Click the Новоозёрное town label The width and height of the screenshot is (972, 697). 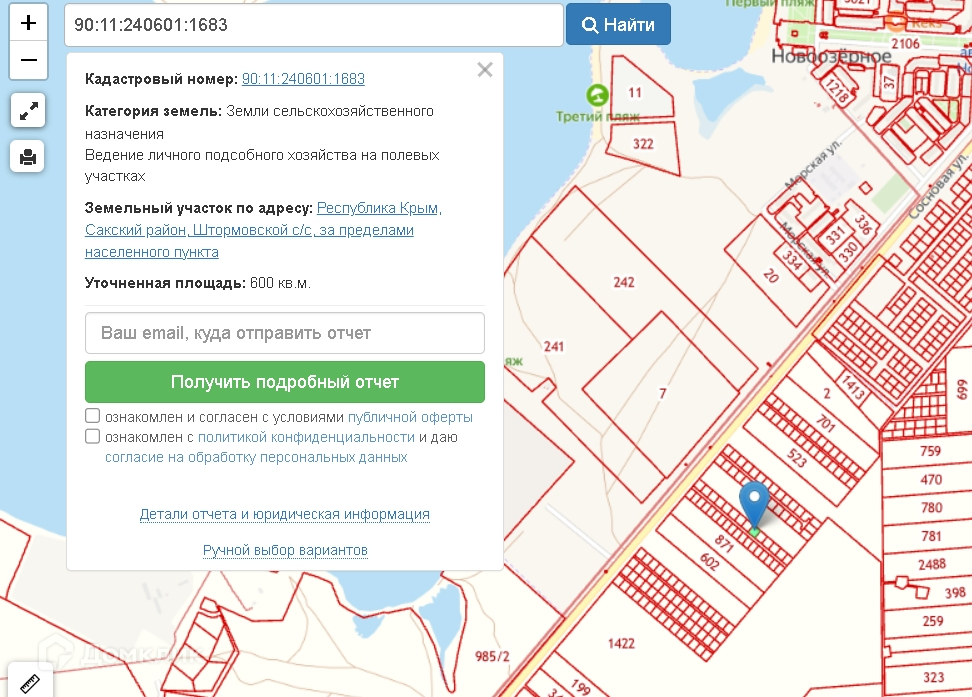(x=831, y=56)
